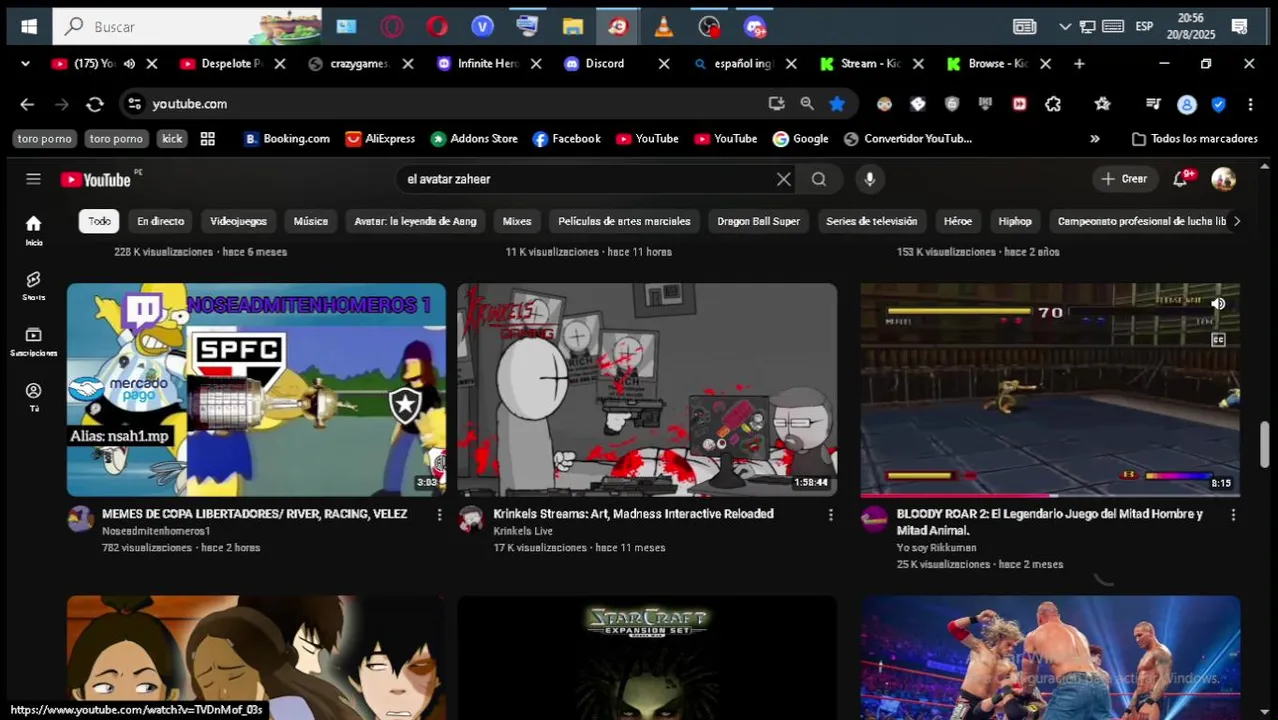Toggle subtitles on Bloody Roar 2 preview

[1218, 340]
